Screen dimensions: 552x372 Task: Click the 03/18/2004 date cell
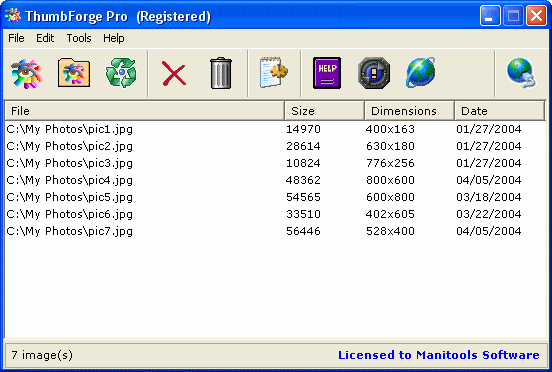click(489, 197)
